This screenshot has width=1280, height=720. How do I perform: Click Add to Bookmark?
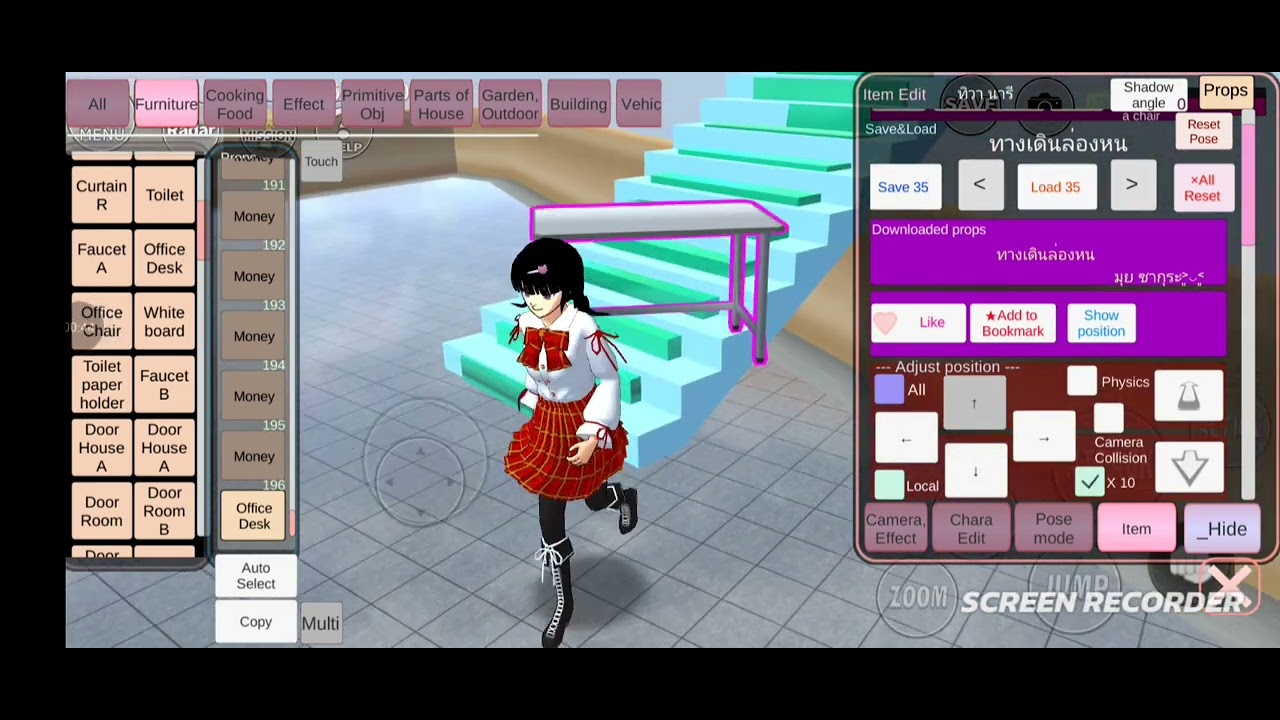(x=1012, y=323)
